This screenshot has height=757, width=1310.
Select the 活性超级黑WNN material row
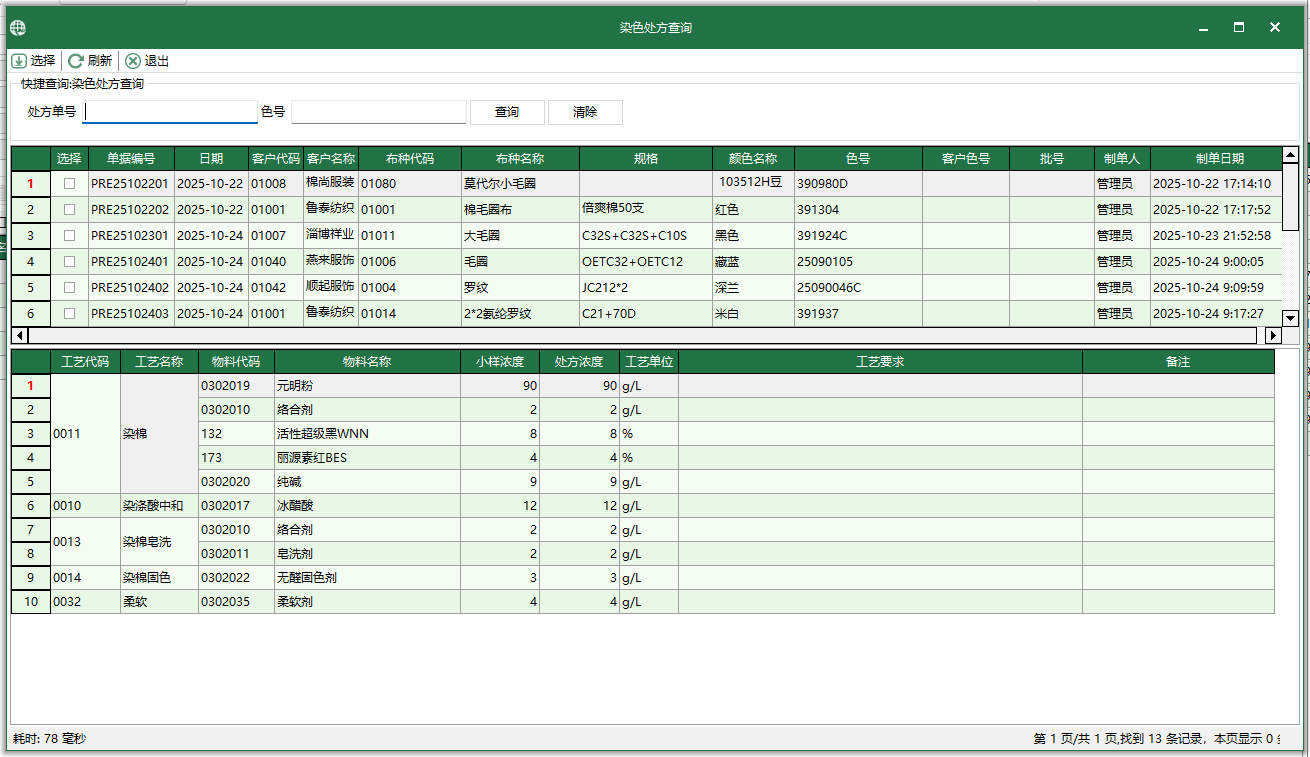coord(366,434)
